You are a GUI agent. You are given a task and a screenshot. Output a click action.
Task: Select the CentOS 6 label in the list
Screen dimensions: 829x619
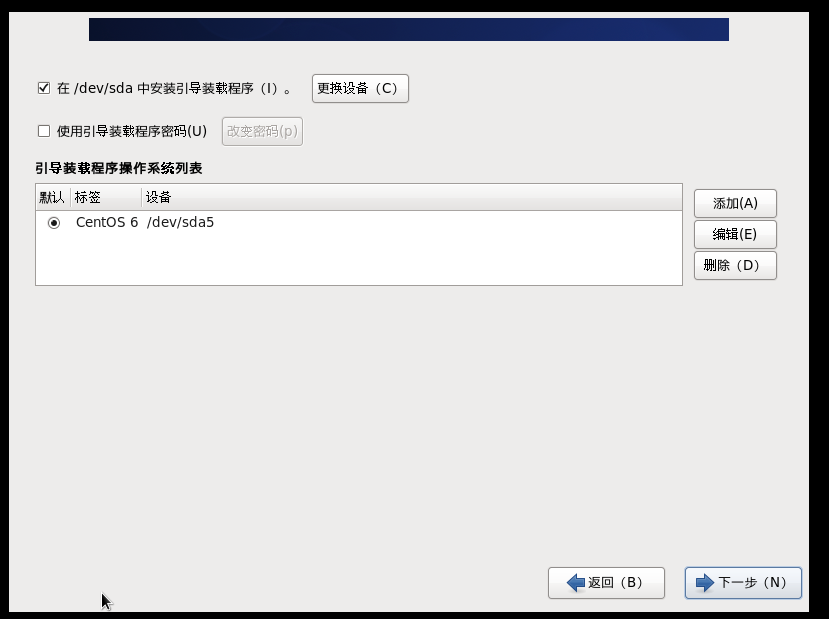tap(107, 223)
